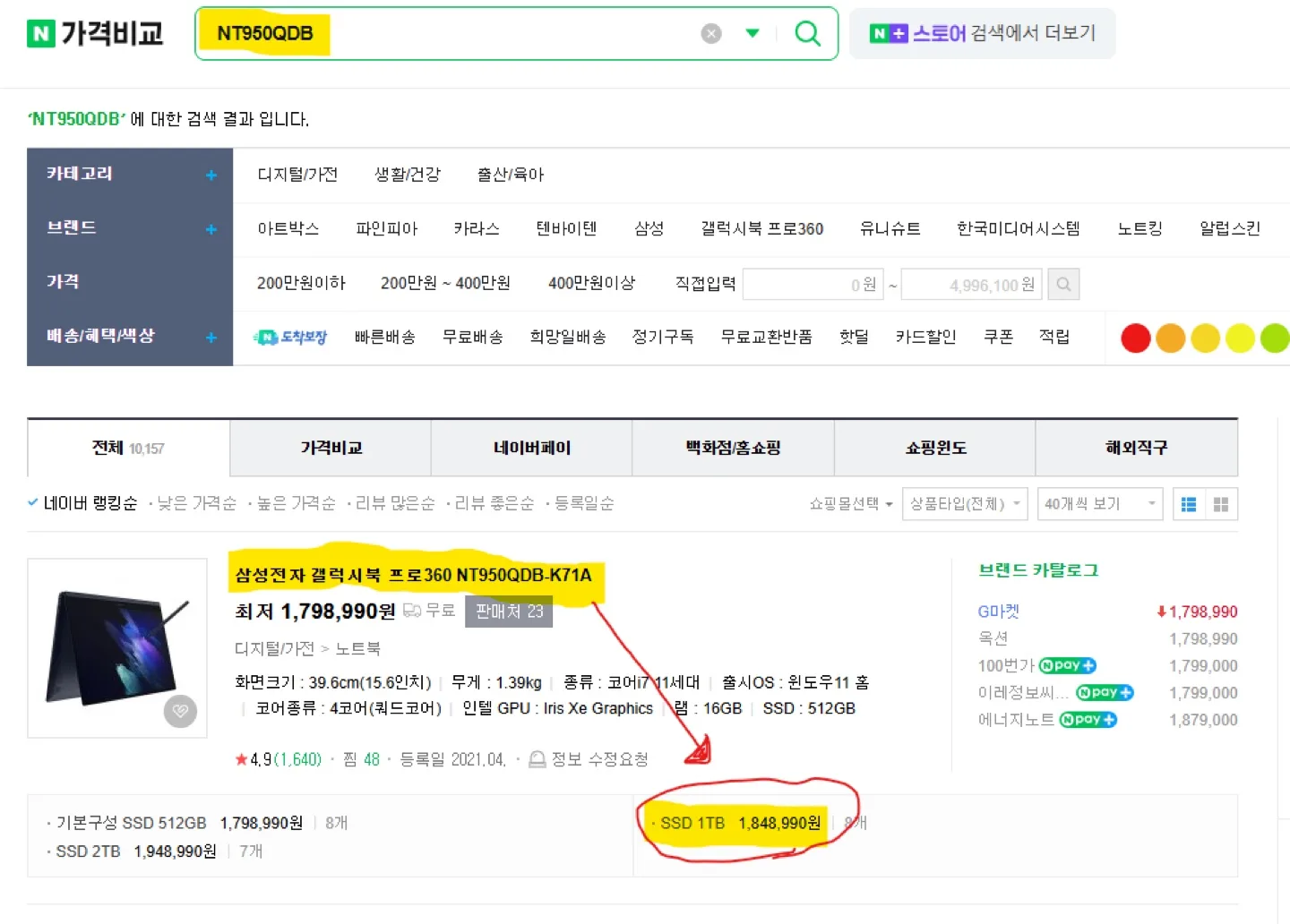The image size is (1290, 924).
Task: Open 상품타입(전체) dropdown
Action: click(965, 504)
